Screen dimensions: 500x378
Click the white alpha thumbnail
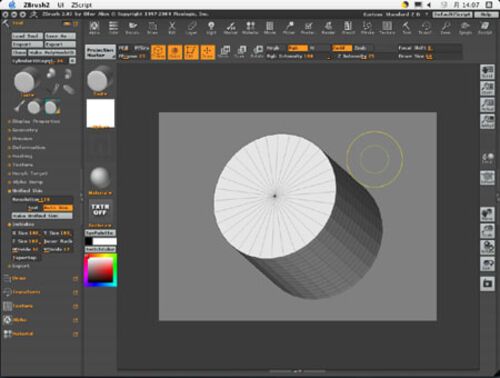100,113
